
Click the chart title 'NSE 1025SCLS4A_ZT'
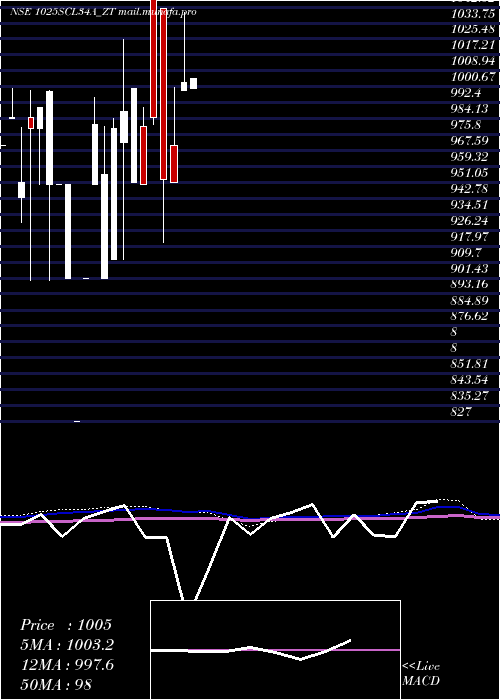(64, 12)
